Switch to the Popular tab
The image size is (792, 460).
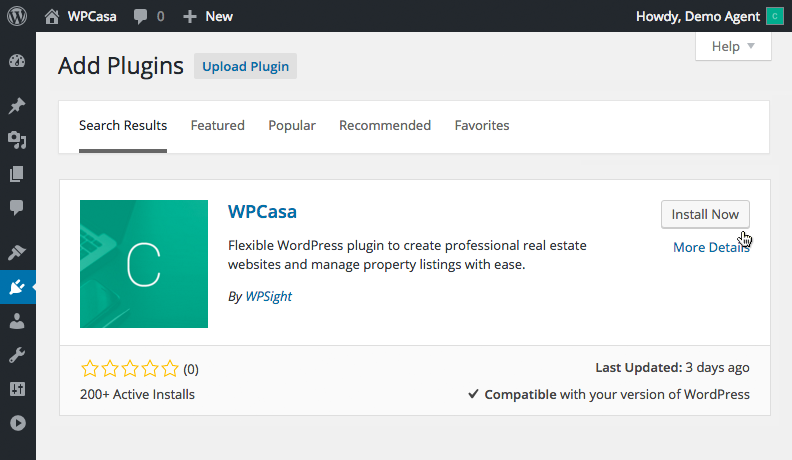click(x=292, y=126)
